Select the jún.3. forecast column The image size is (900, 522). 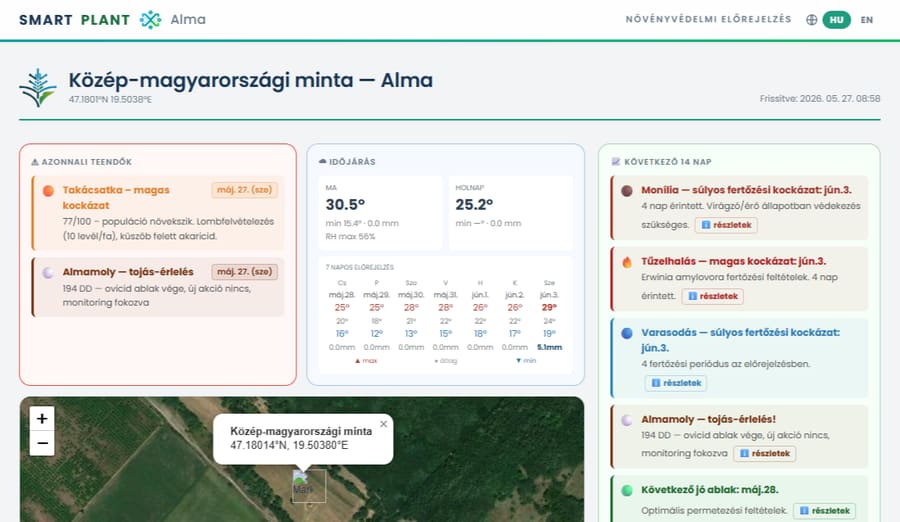point(549,315)
